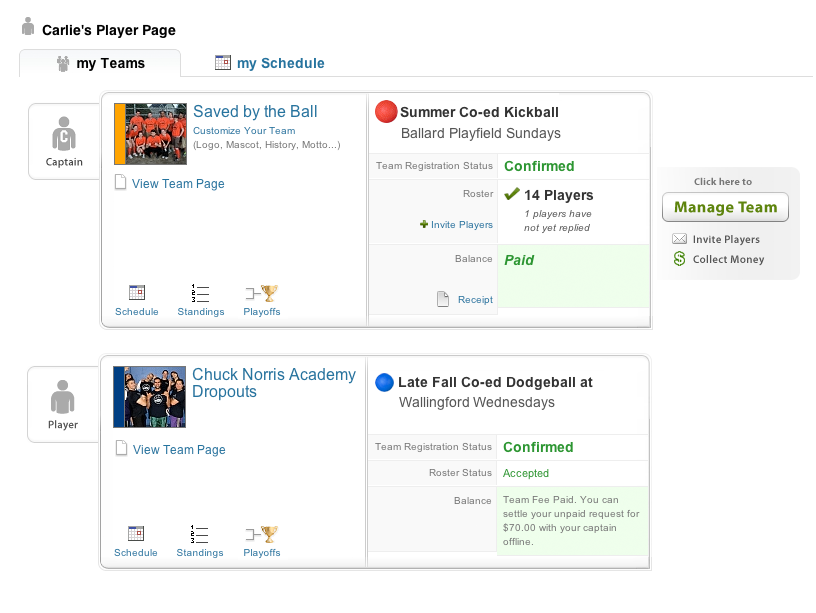
Task: Open Schedule icon for Chuck Norris Academy Dropouts
Action: tap(136, 534)
